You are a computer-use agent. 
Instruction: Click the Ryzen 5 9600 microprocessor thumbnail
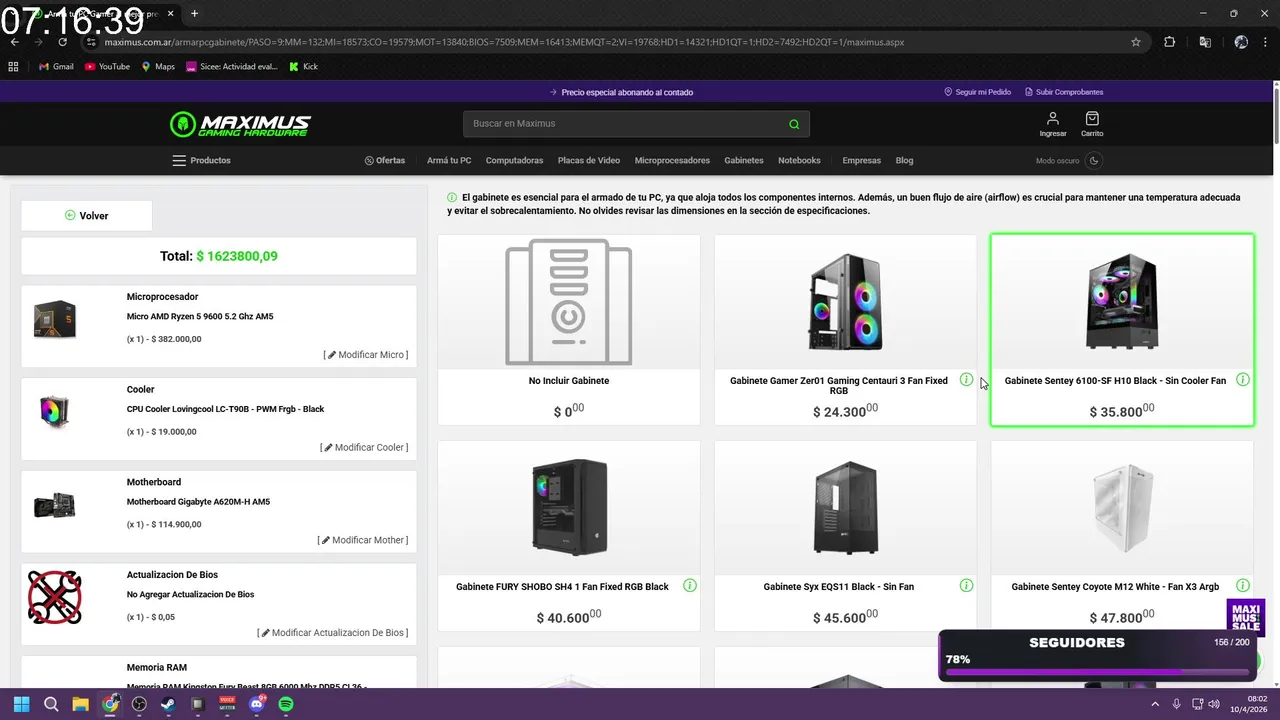coord(54,320)
